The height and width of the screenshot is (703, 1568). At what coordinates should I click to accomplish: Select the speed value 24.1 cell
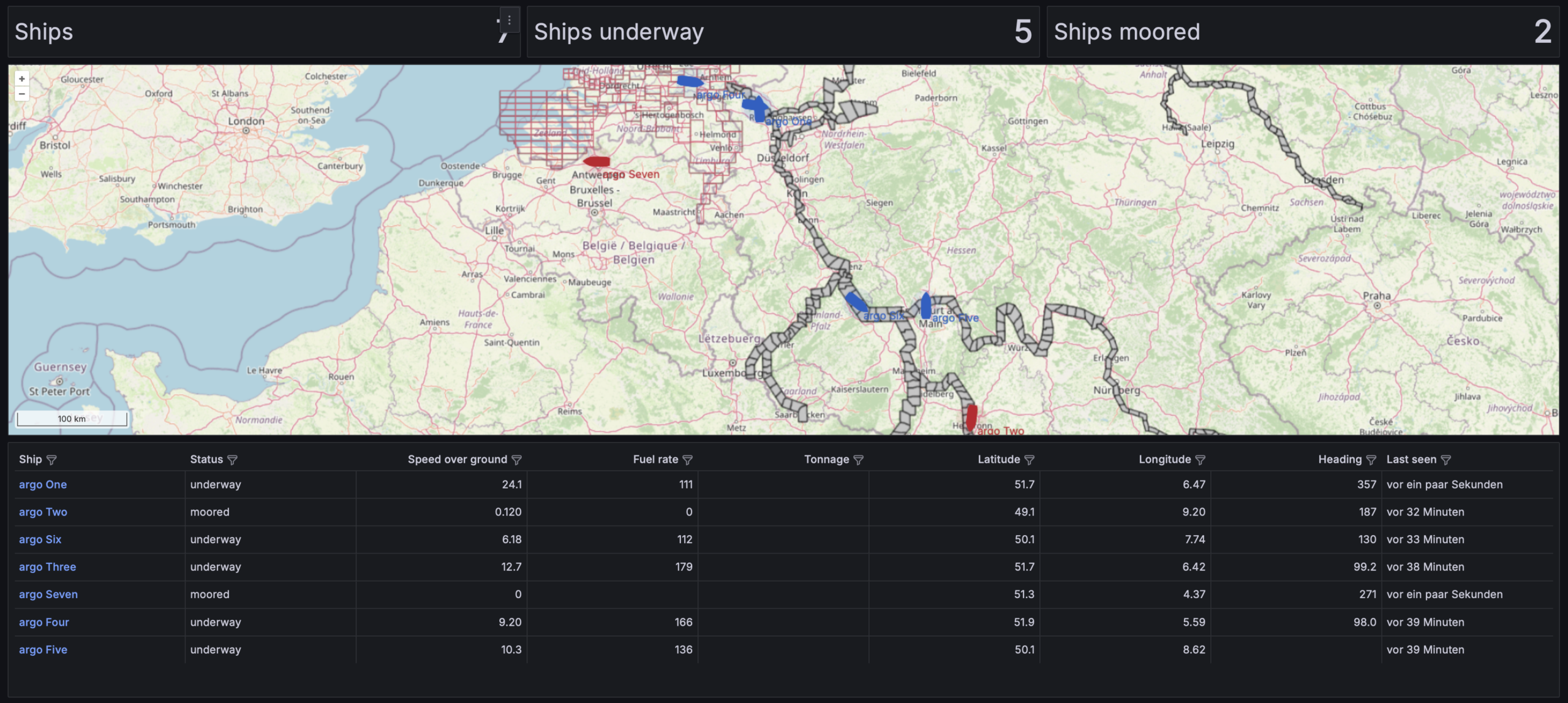tap(441, 485)
